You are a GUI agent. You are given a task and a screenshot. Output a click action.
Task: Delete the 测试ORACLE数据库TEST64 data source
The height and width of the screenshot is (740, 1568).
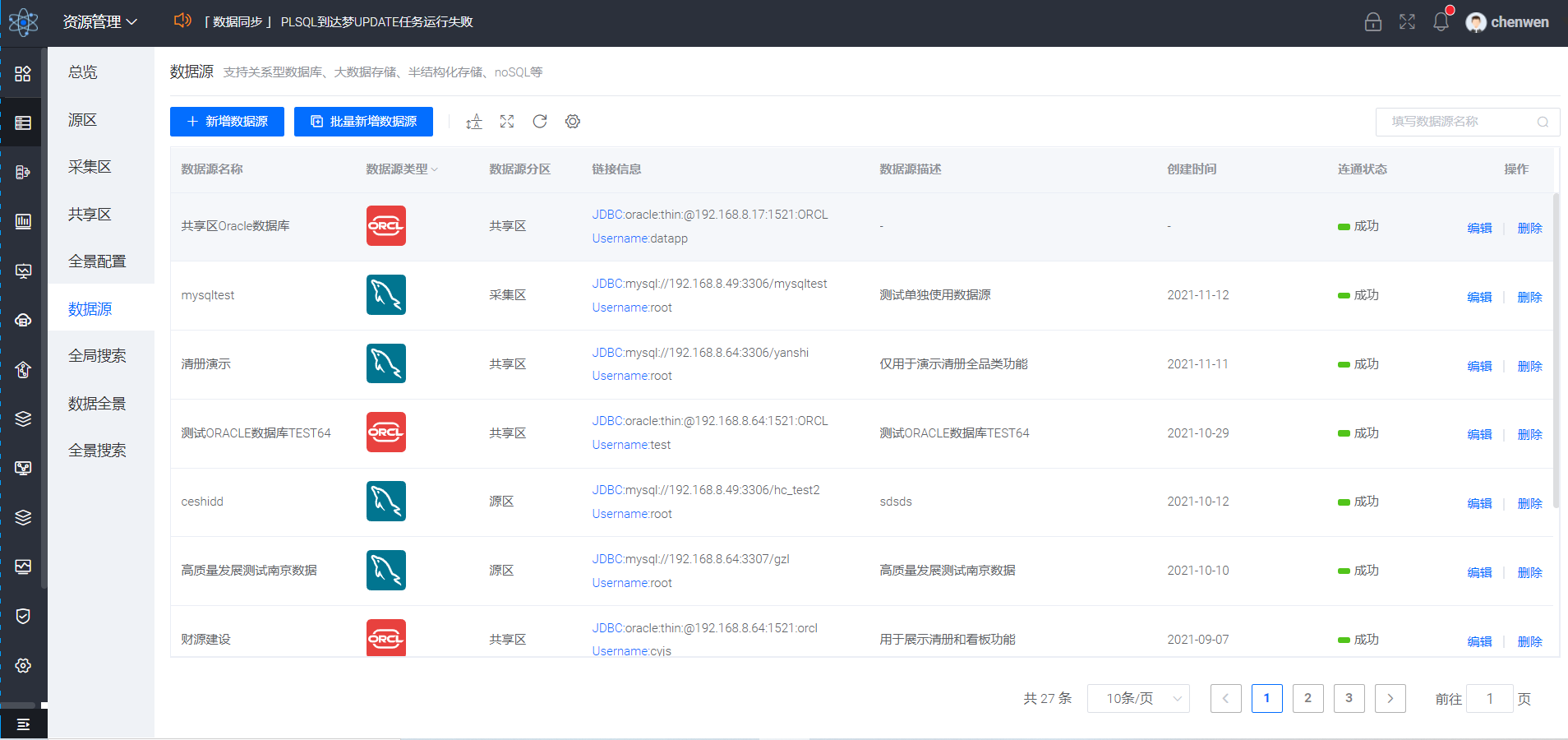point(1529,435)
